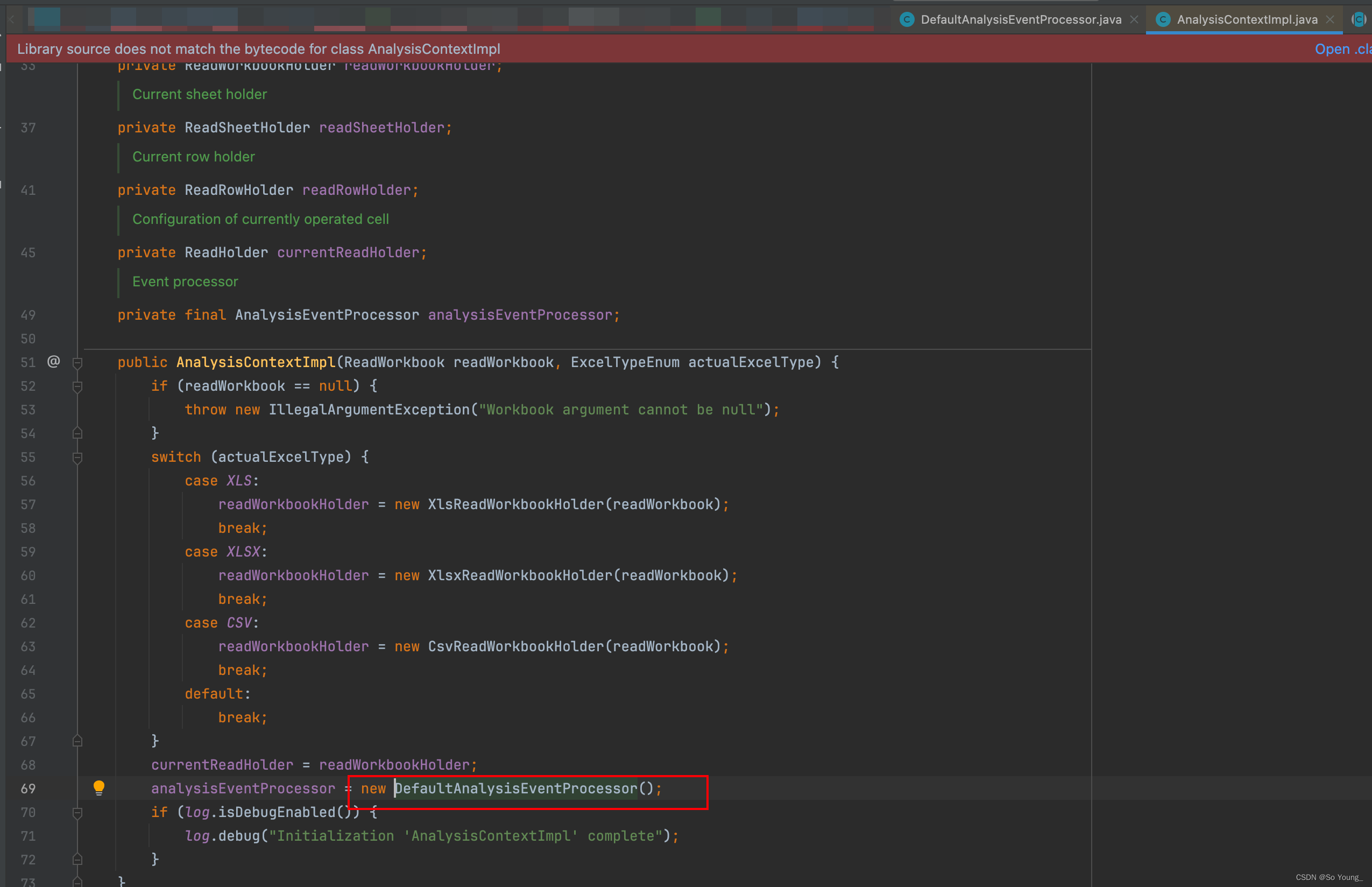Image resolution: width=1372 pixels, height=887 pixels.
Task: Select the AnalysisContextImpl.java tab
Action: (x=1247, y=19)
